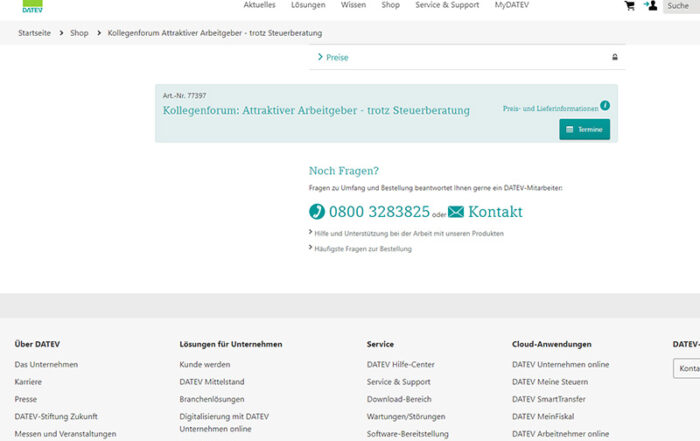Go to Startseite breadcrumb
The image size is (700, 441).
34,33
